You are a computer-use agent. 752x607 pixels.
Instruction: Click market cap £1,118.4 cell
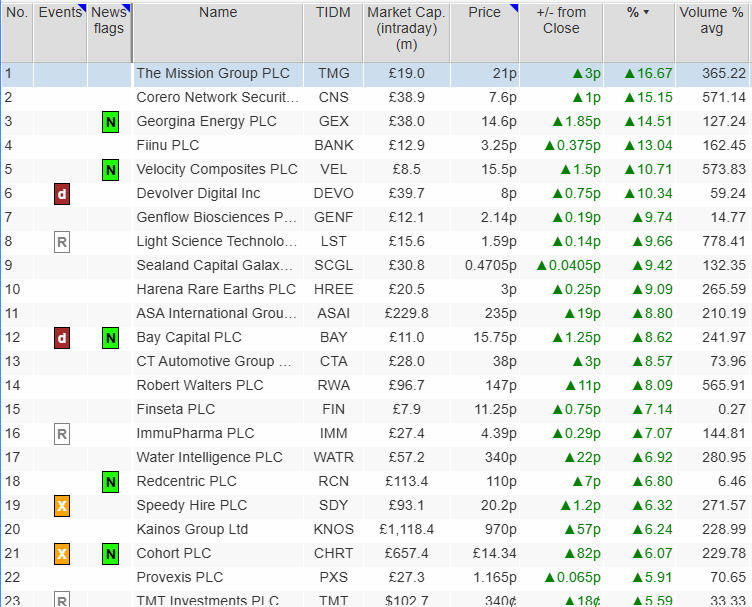(406, 529)
